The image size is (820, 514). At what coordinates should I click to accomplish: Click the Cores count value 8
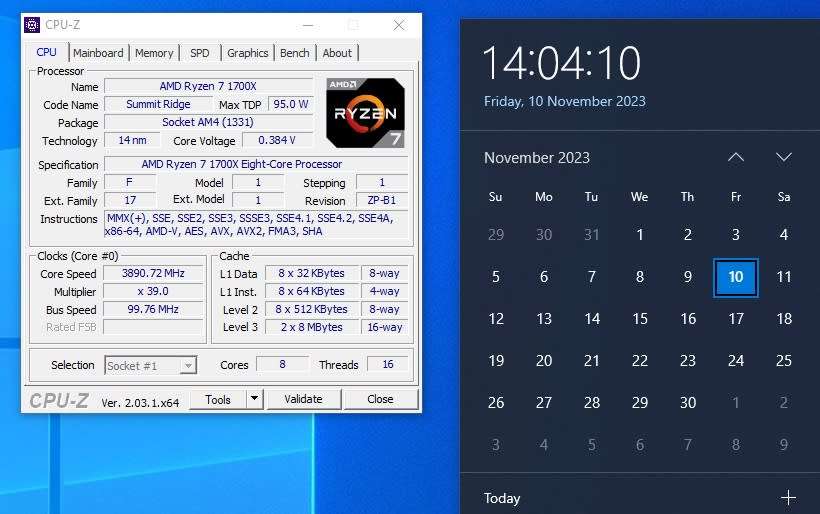coord(282,364)
